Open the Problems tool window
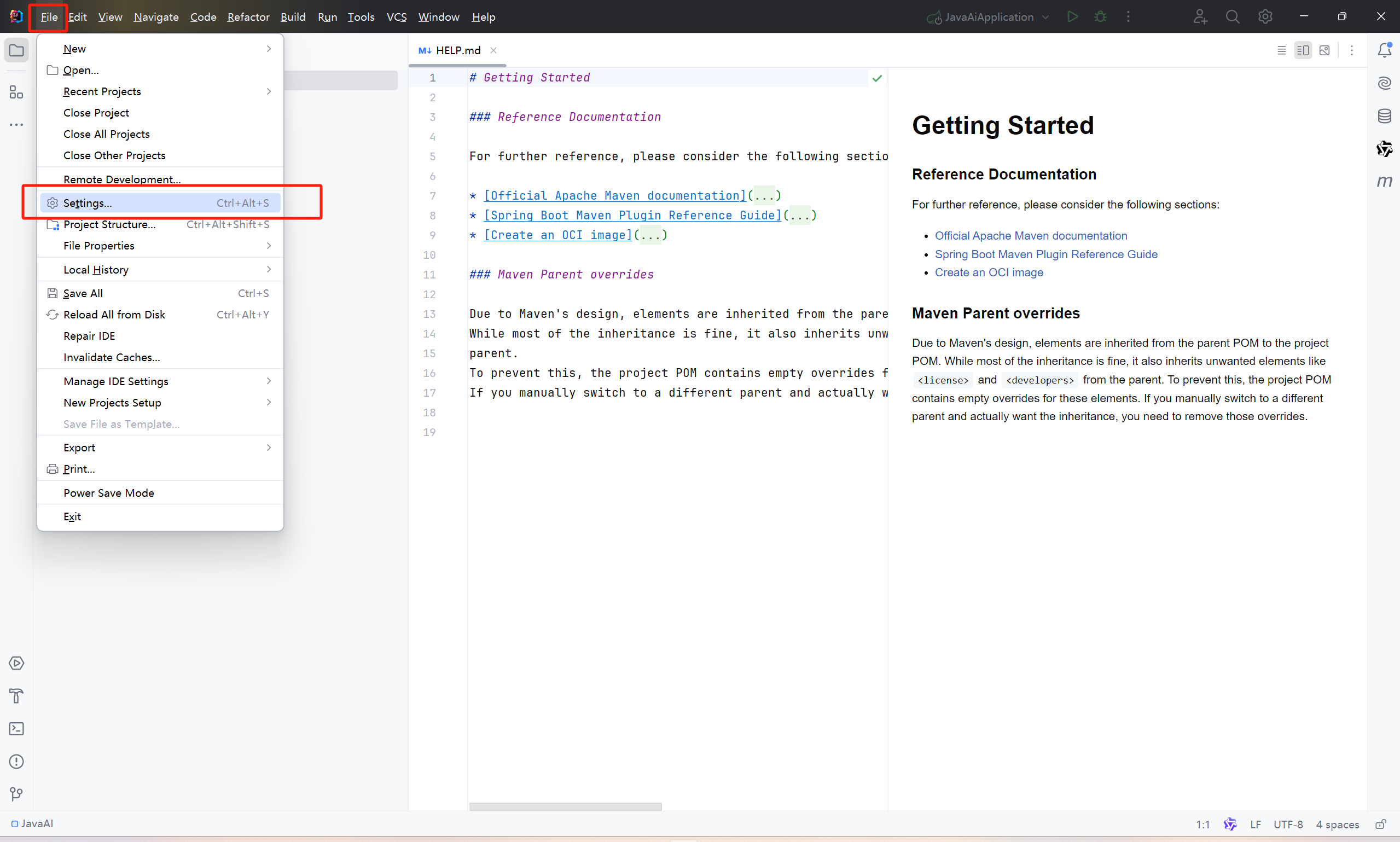Screen dimensions: 1400x842 coord(16,762)
